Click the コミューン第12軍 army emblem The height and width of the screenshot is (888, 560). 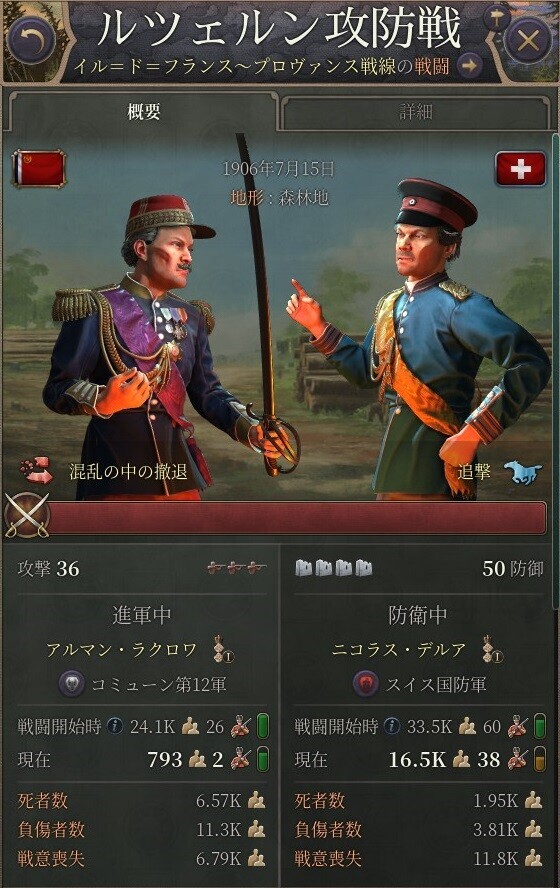pyautogui.click(x=72, y=684)
